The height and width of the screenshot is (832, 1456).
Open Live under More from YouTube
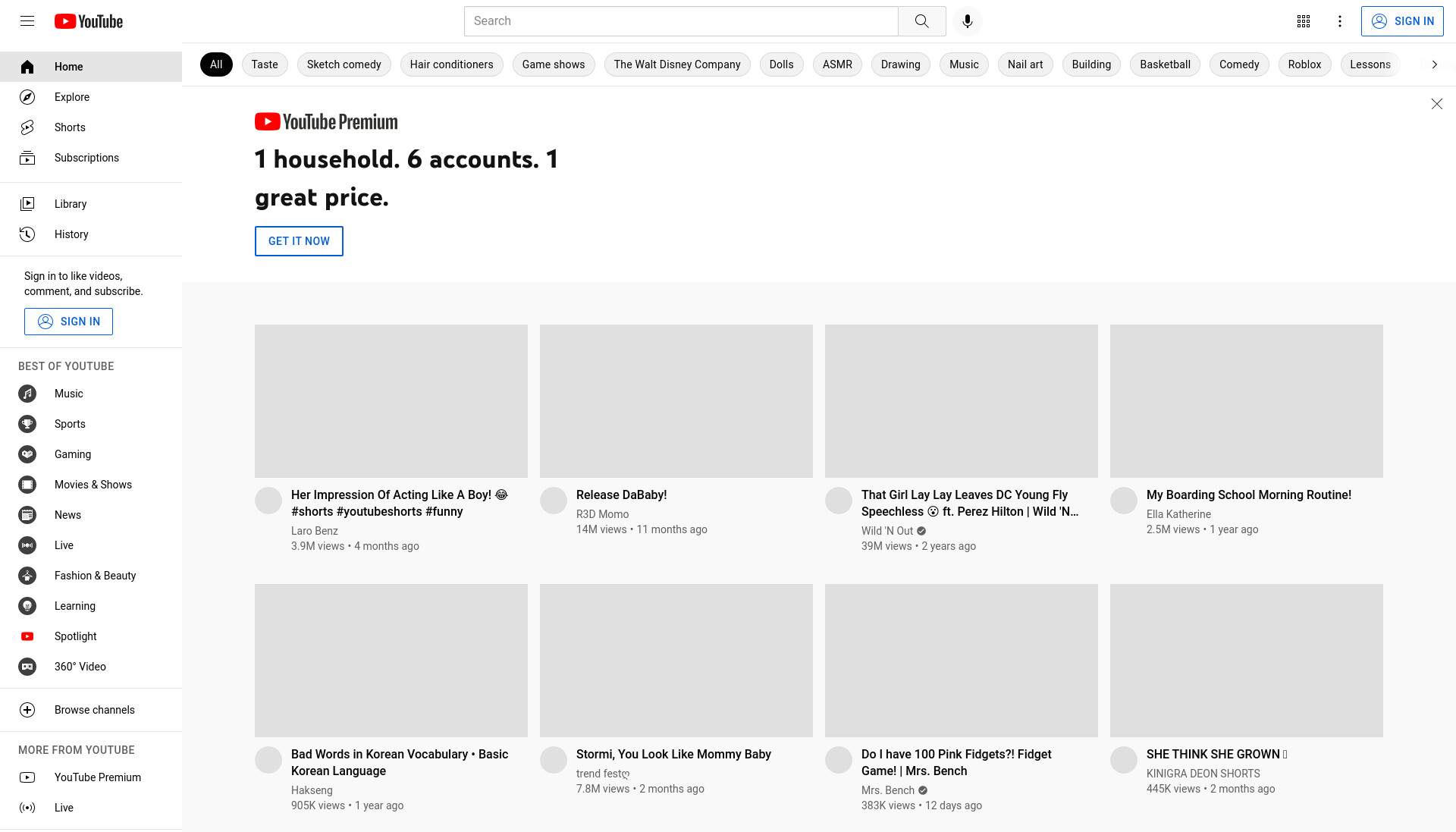91,808
